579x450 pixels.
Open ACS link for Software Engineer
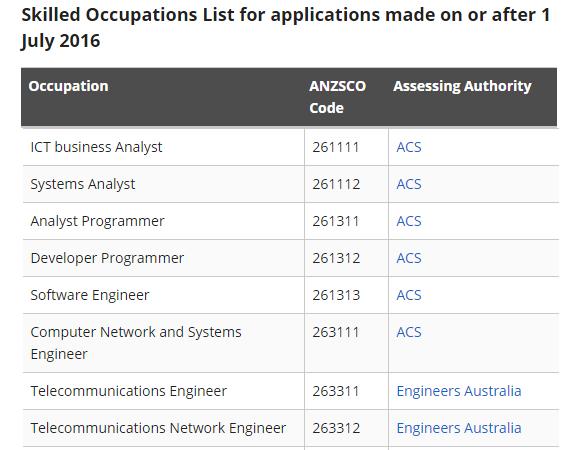[408, 295]
